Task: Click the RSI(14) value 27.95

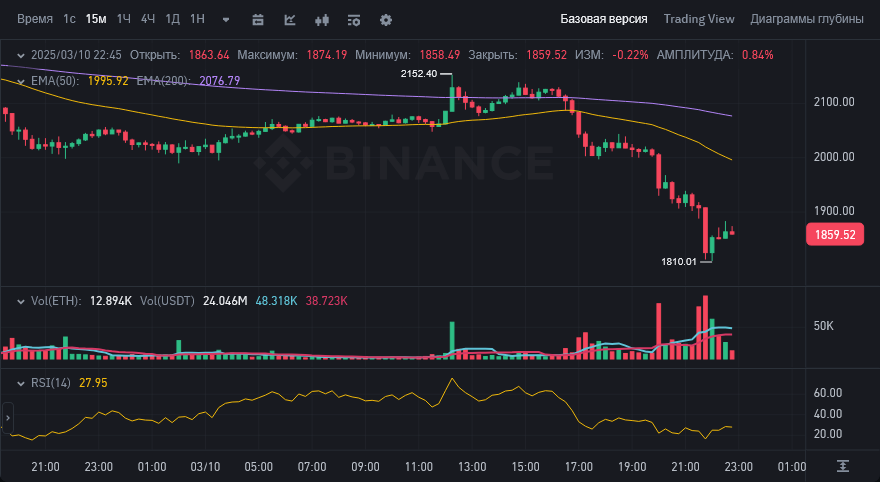Action: pos(93,383)
